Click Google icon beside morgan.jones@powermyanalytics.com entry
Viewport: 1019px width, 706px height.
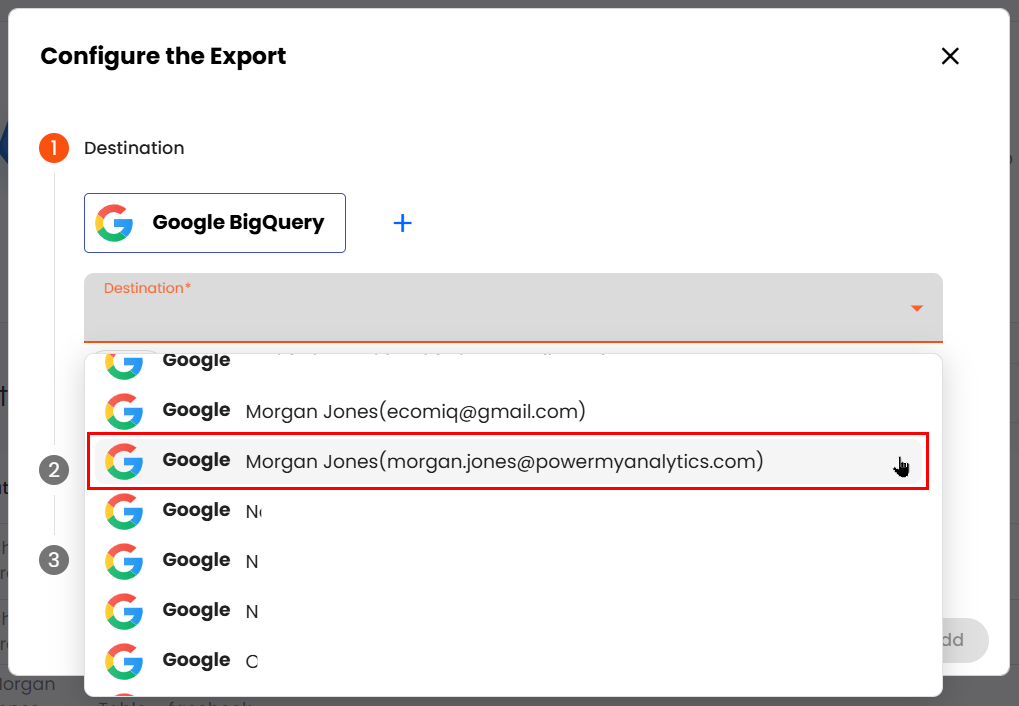coord(125,461)
